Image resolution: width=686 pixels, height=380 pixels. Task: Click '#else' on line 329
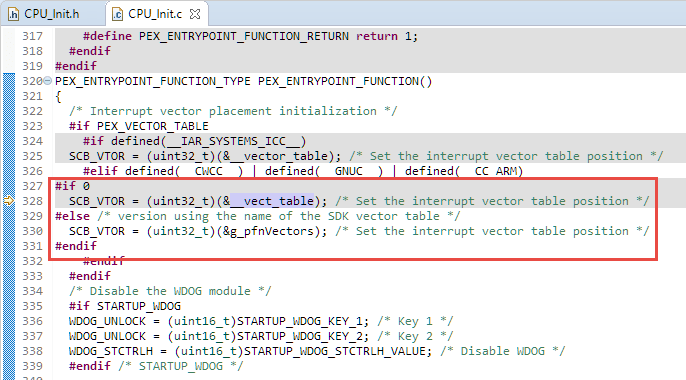click(72, 216)
